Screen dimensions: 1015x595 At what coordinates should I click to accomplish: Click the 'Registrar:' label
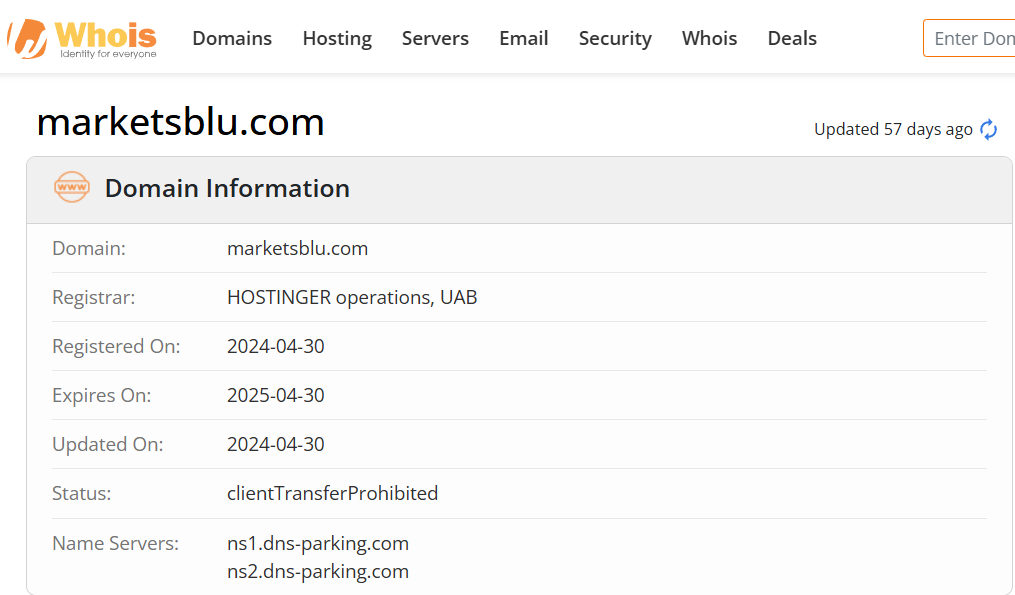pyautogui.click(x=94, y=297)
